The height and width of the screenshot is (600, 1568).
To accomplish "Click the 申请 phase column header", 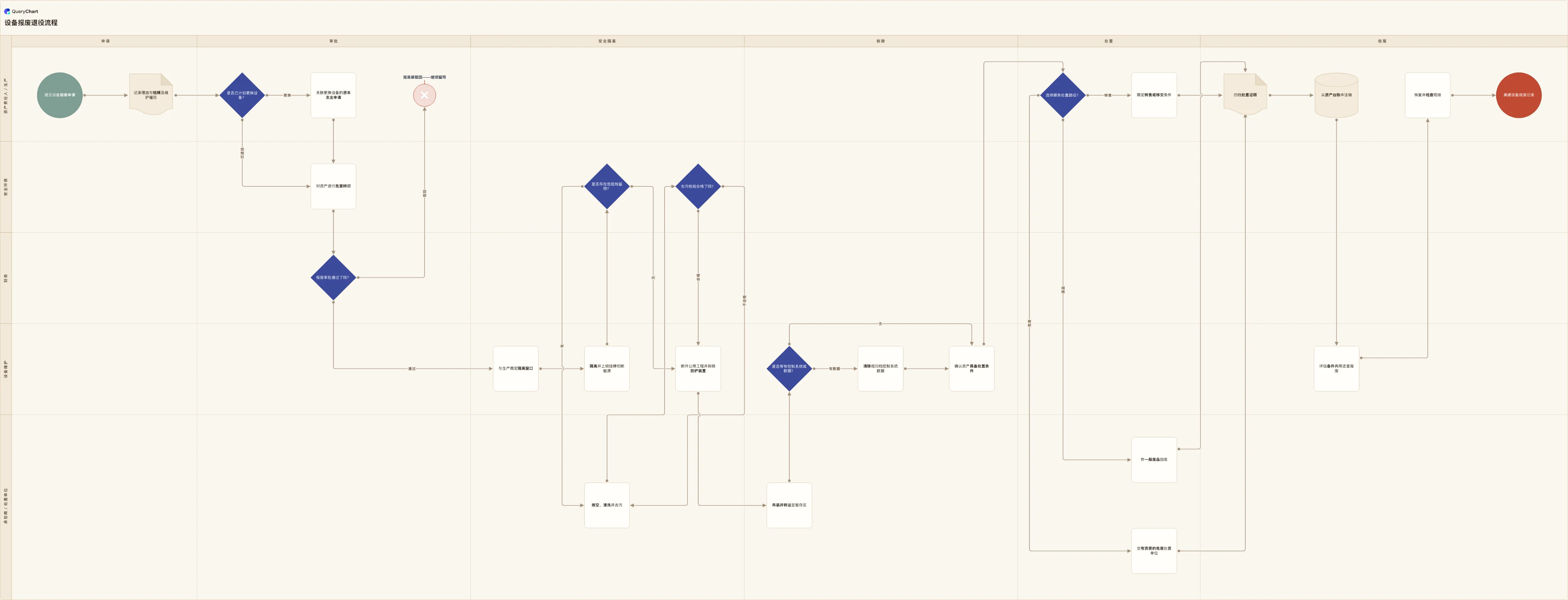I will tap(105, 41).
